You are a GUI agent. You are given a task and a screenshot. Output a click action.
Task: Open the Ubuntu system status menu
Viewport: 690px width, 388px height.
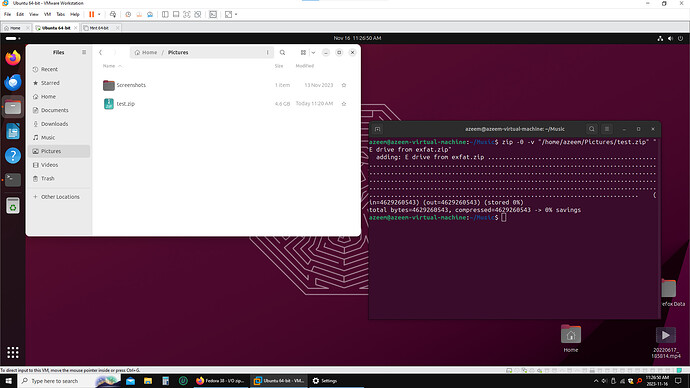(x=670, y=38)
